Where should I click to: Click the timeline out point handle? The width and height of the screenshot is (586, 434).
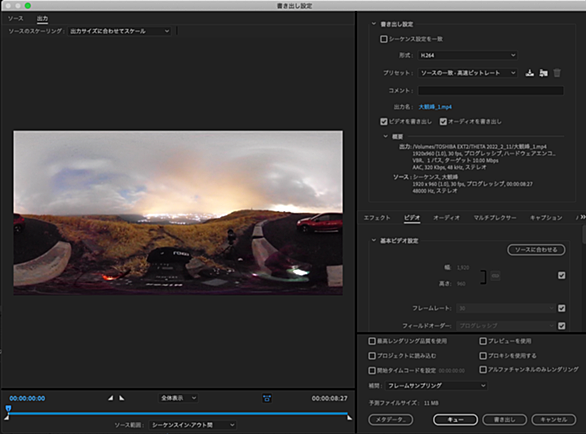click(349, 418)
